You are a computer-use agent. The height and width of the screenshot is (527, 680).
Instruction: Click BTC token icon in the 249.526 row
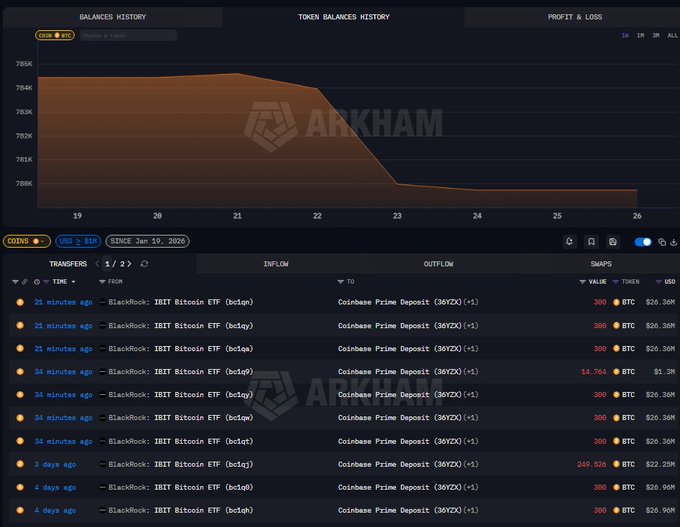[x=616, y=464]
